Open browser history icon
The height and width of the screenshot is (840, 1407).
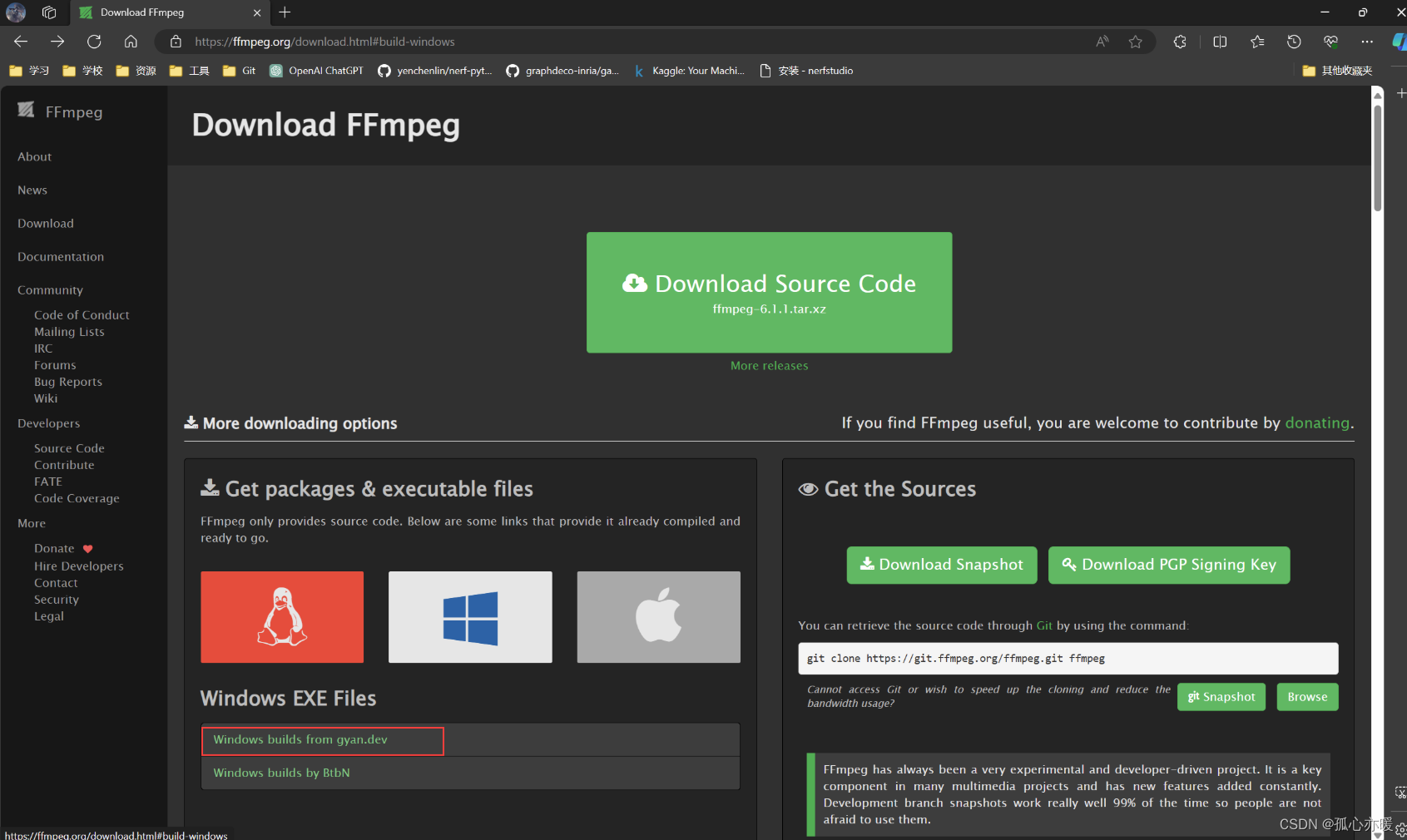[x=1294, y=42]
